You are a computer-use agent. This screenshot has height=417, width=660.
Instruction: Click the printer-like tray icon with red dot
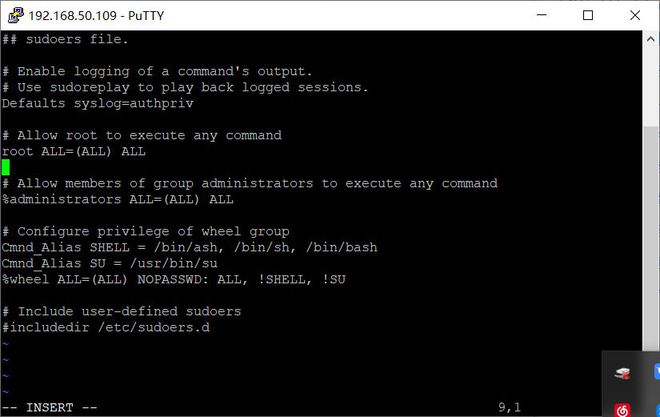point(622,374)
